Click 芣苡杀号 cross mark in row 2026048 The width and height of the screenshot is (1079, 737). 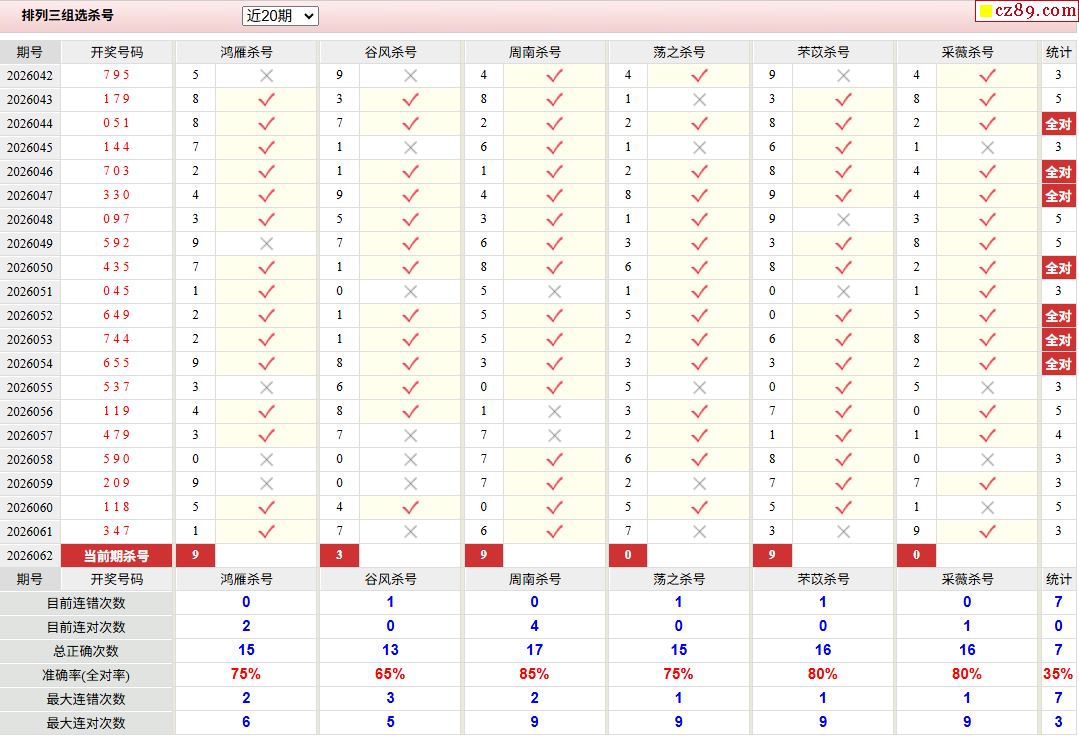(843, 219)
